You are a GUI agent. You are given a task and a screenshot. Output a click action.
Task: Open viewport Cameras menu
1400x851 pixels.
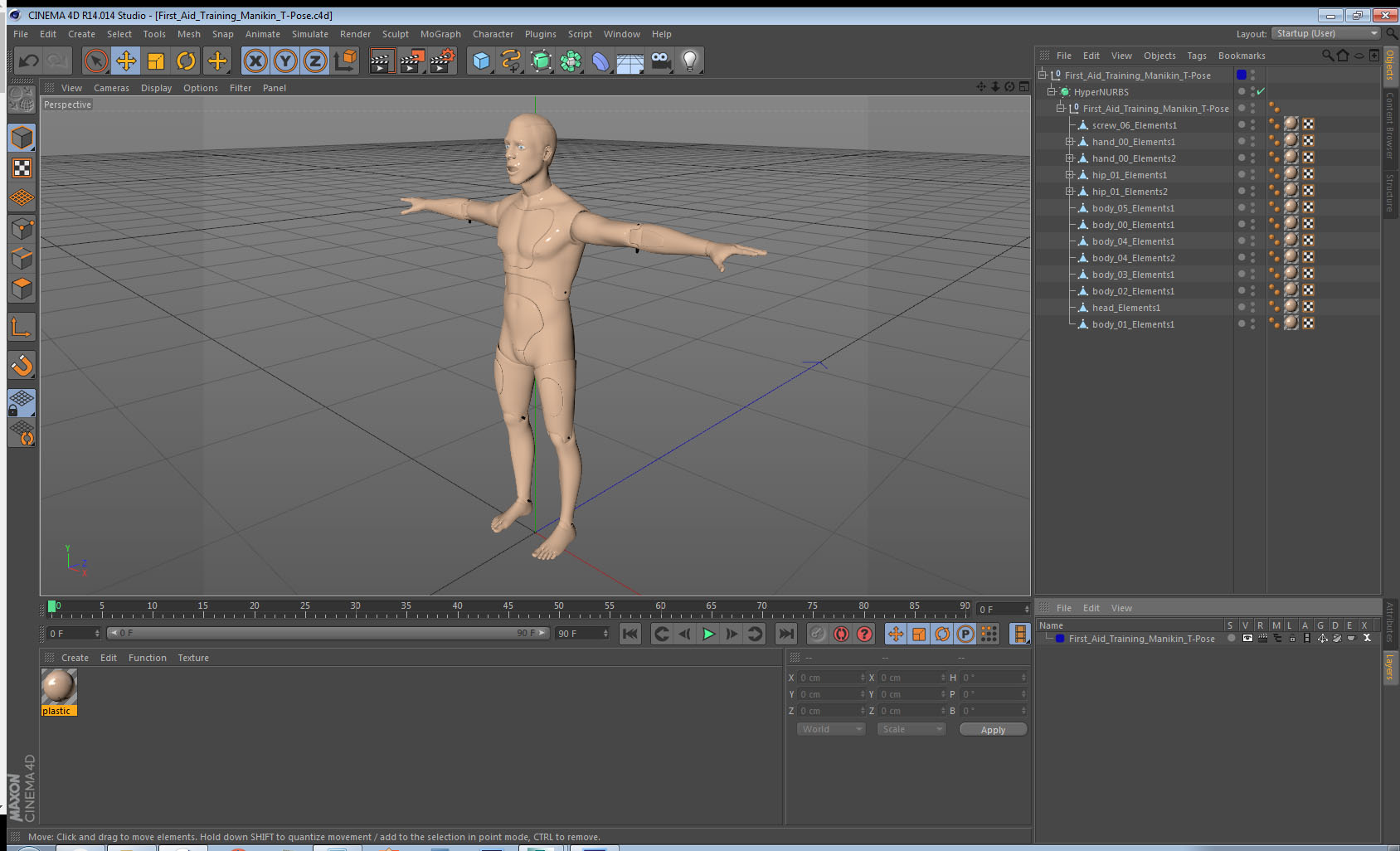[x=111, y=88]
